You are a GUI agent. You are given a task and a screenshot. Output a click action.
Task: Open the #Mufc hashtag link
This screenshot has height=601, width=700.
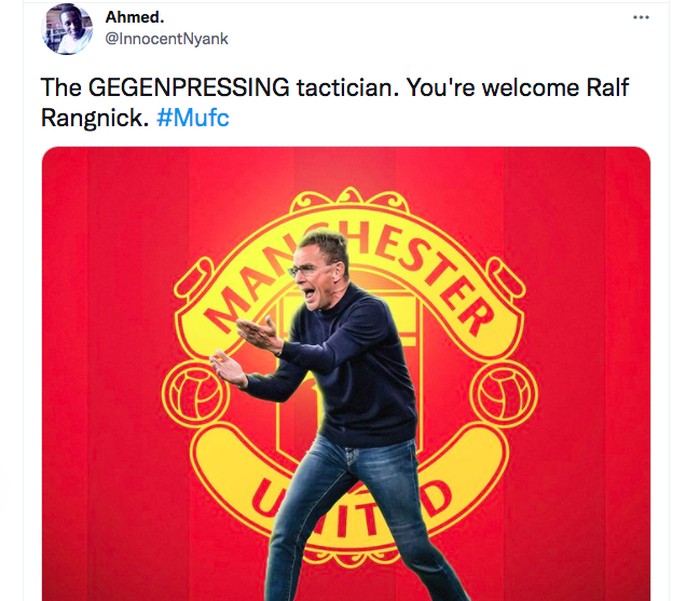(193, 117)
